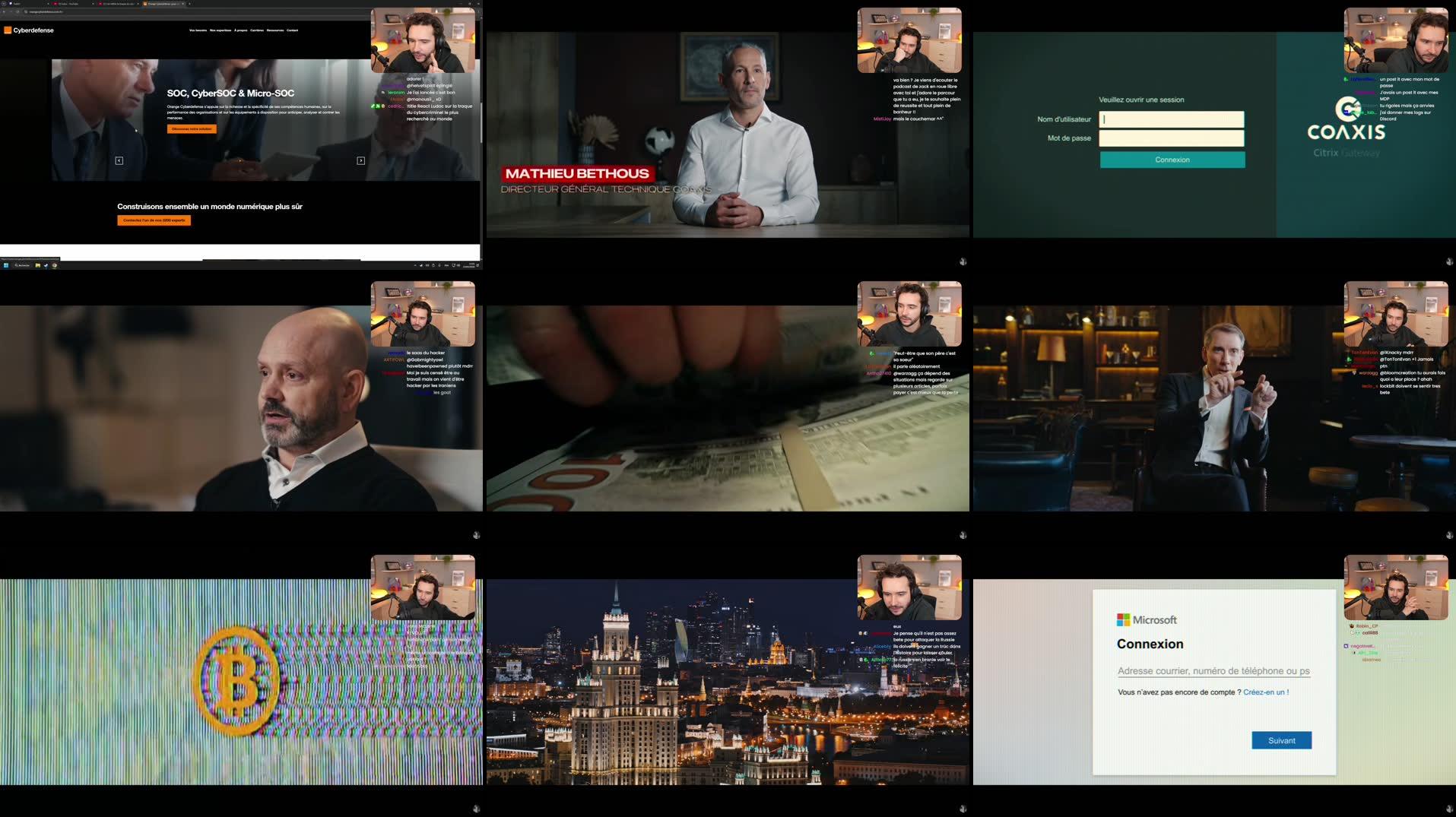Click the Microsoft email address input field
This screenshot has height=817, width=1456.
pyautogui.click(x=1213, y=671)
